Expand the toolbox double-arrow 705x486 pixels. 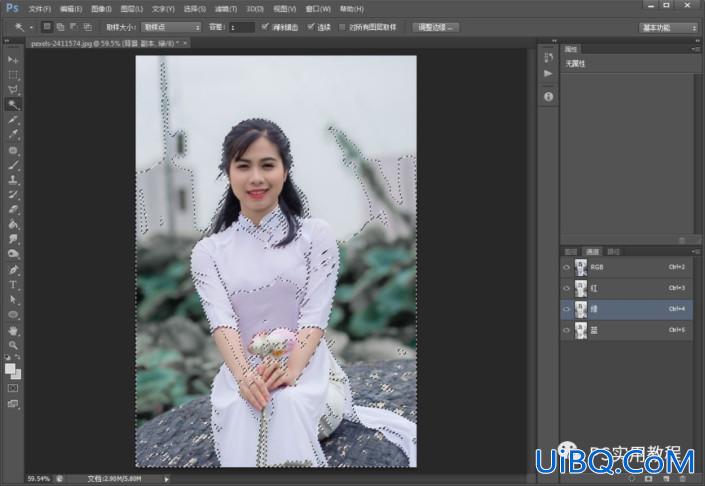[x=7, y=41]
